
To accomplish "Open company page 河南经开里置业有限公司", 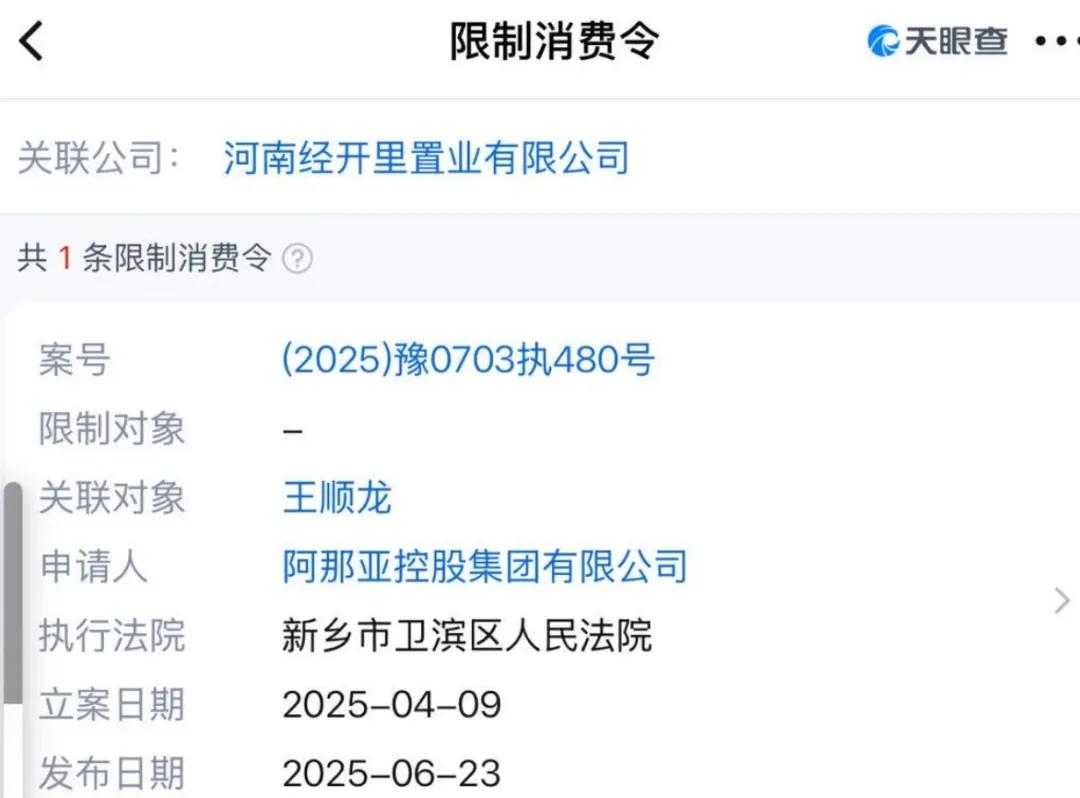I will click(x=424, y=158).
